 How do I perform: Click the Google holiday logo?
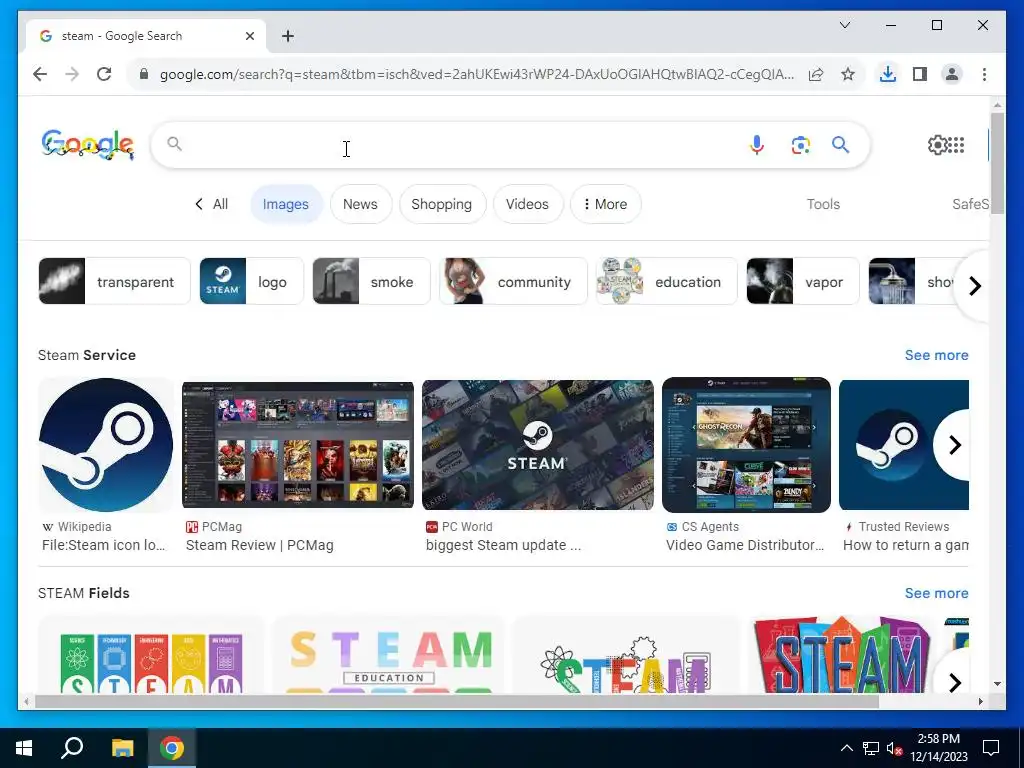tap(88, 144)
